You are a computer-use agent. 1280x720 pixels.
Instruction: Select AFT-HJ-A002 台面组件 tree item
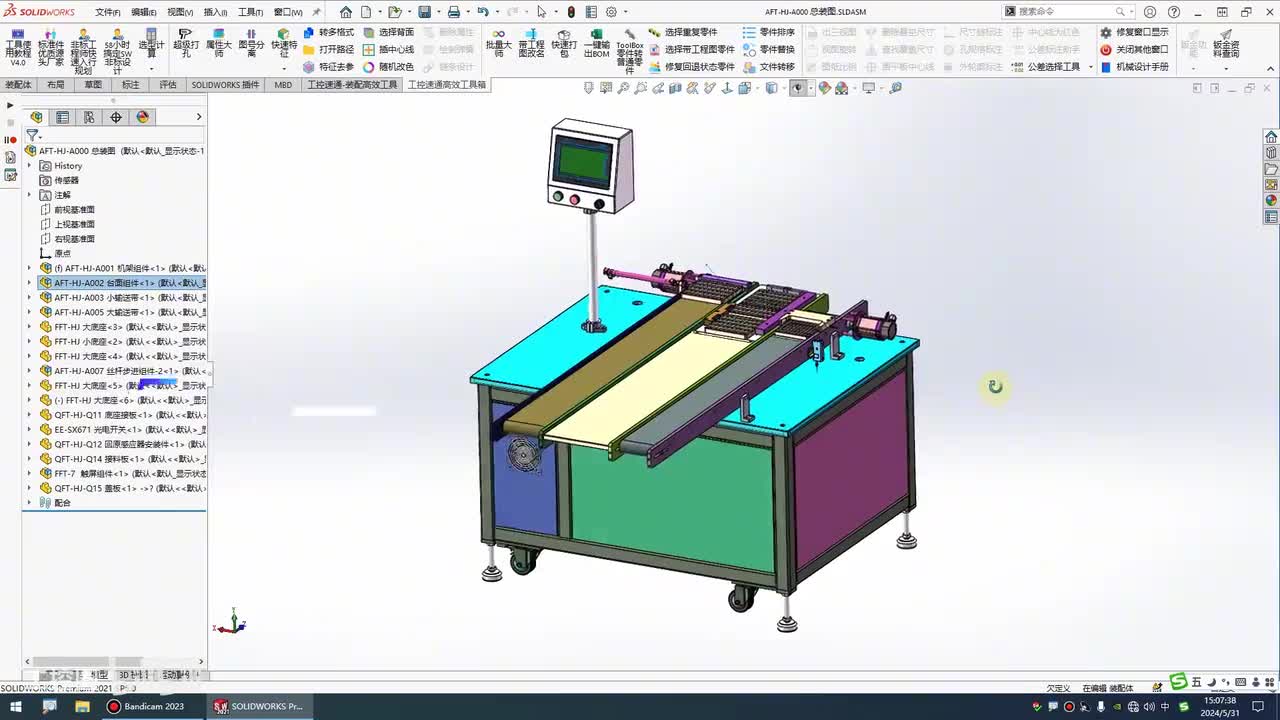click(122, 283)
